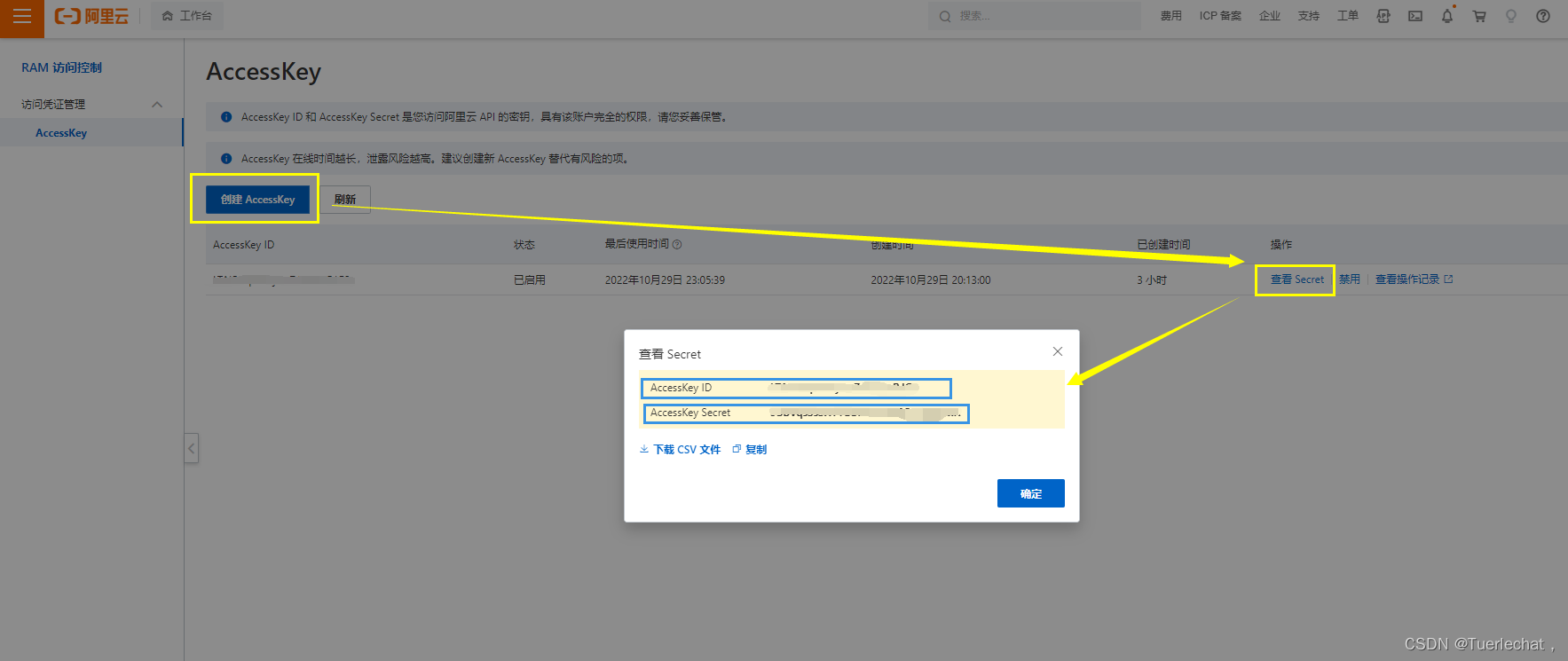Click AccessKey ID column header
The width and height of the screenshot is (1568, 661).
(243, 245)
